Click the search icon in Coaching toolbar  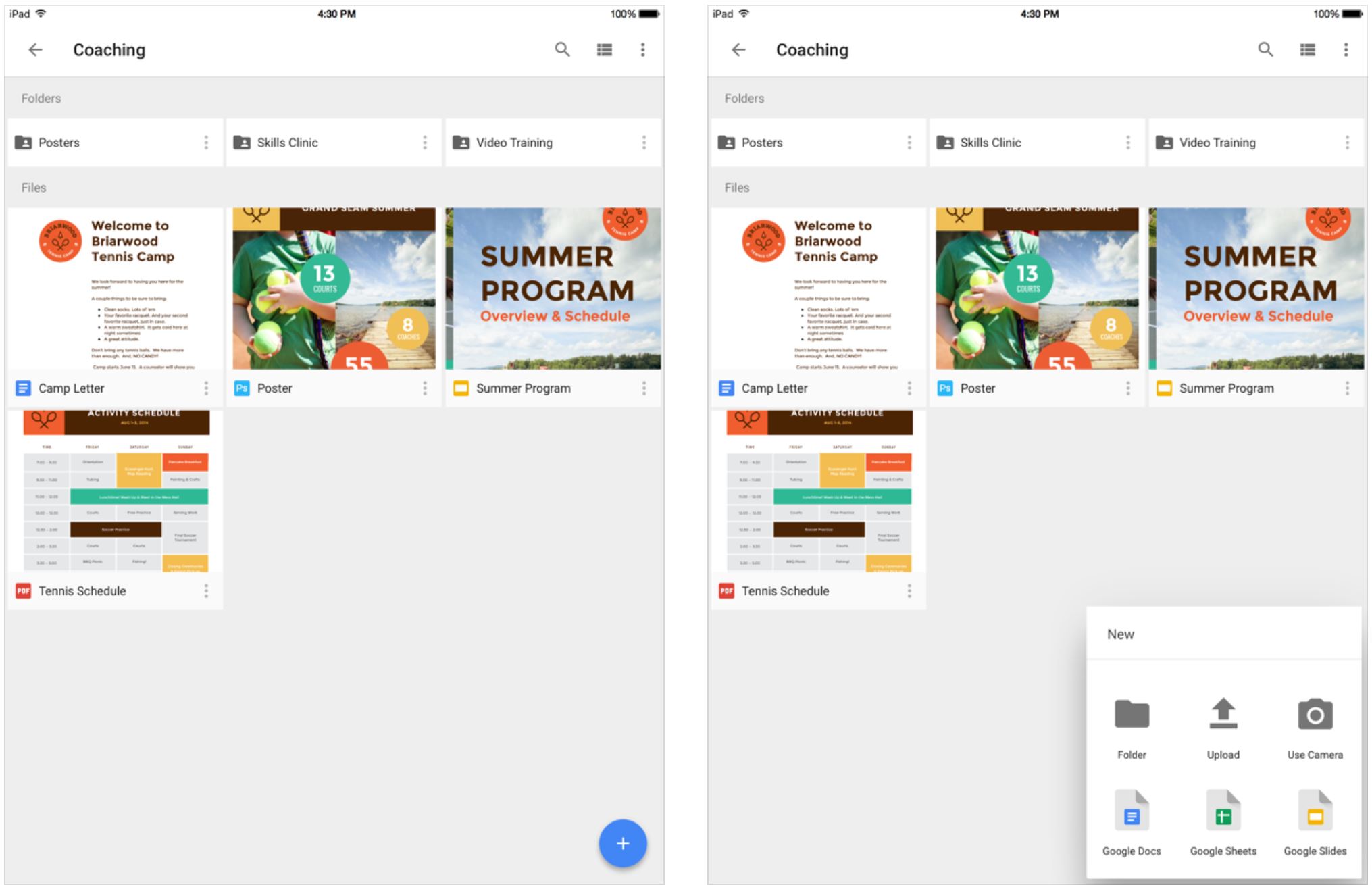pos(562,51)
